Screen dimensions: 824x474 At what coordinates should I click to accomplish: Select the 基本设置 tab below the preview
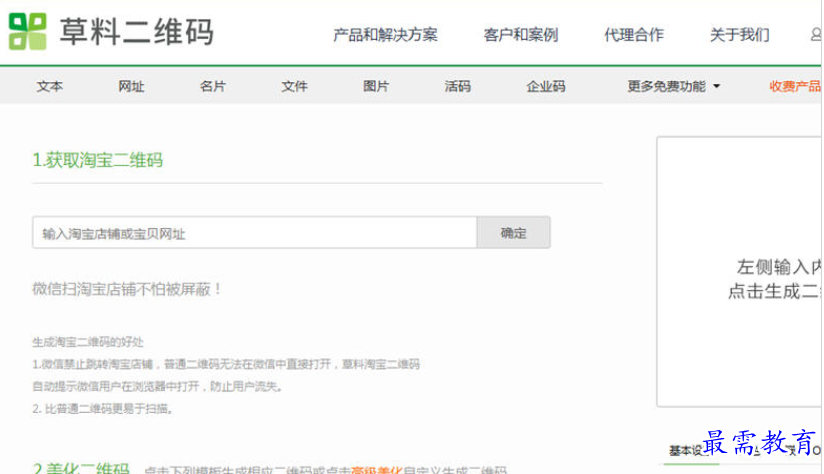[x=691, y=450]
